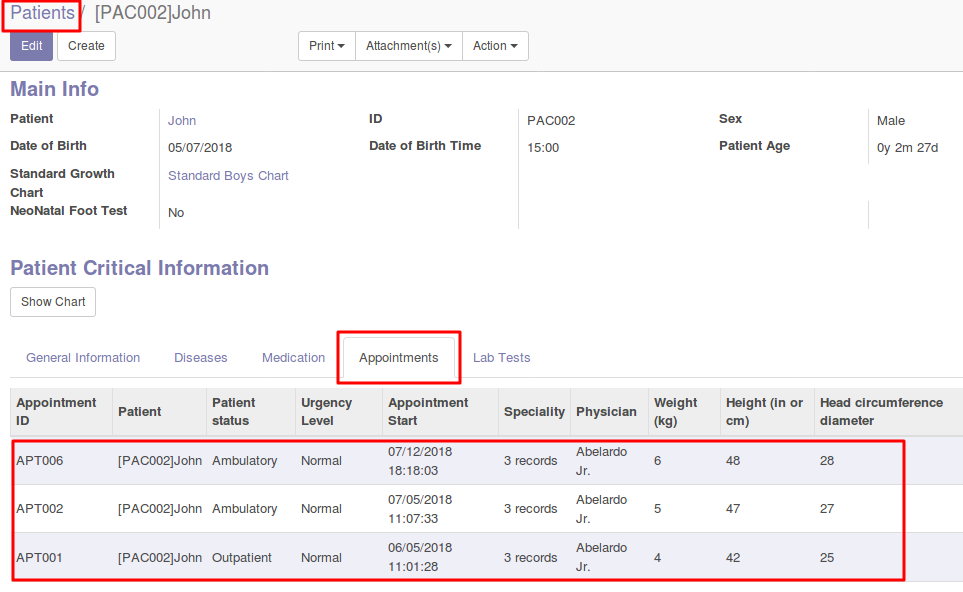Click the 0y 2m 27d patient age

tap(907, 147)
